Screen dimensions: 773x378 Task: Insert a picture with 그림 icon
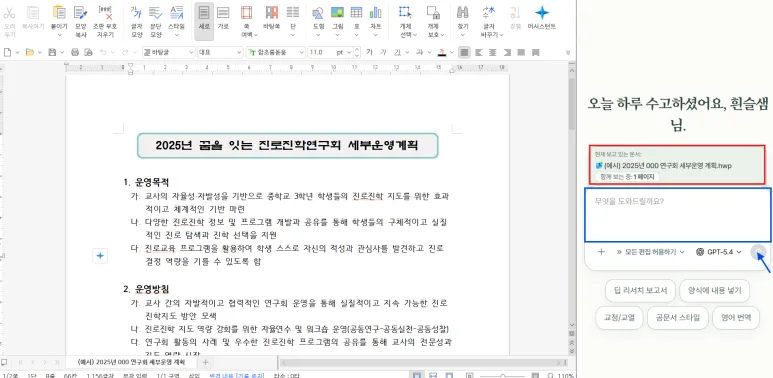[x=337, y=13]
